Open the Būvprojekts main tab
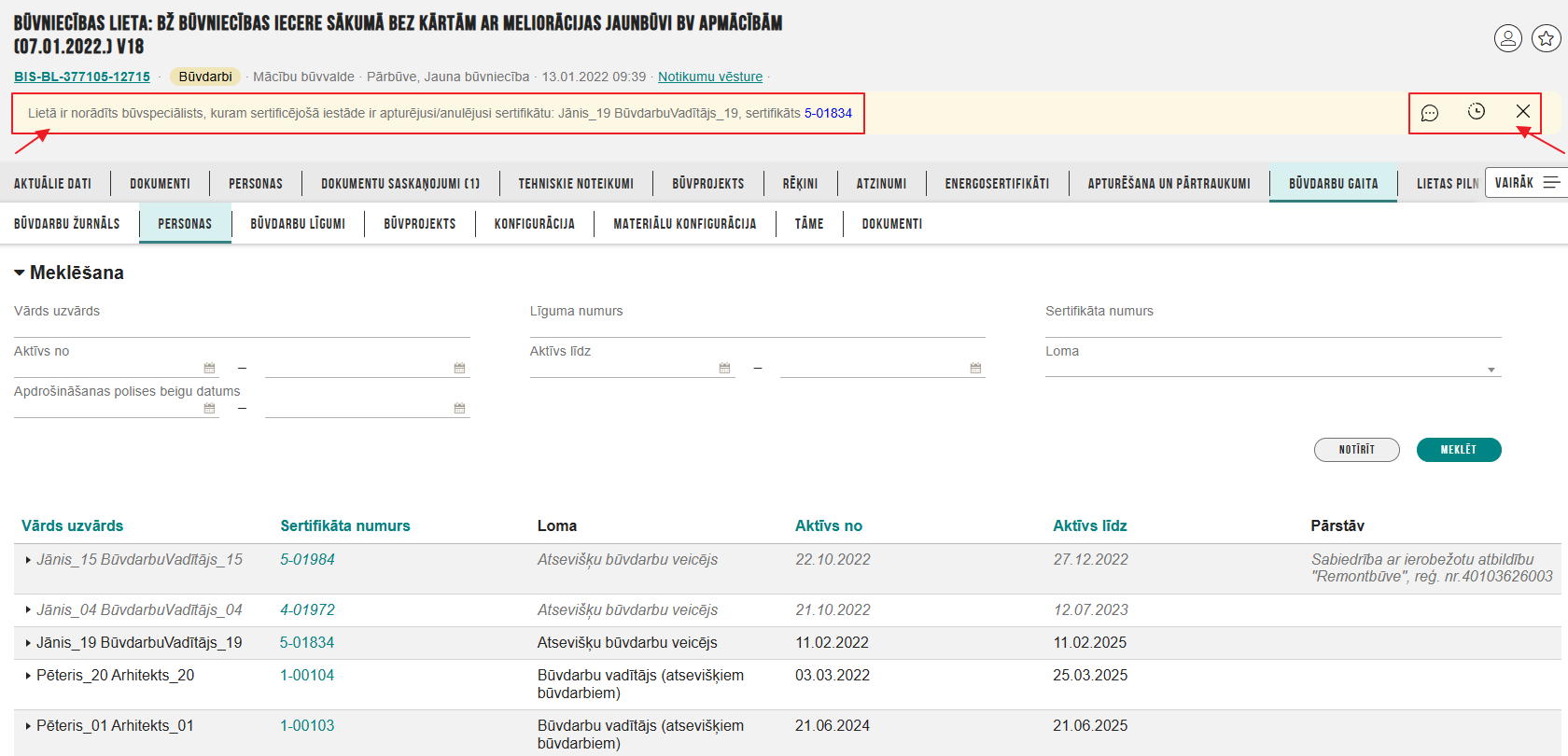1568x756 pixels. [x=708, y=184]
